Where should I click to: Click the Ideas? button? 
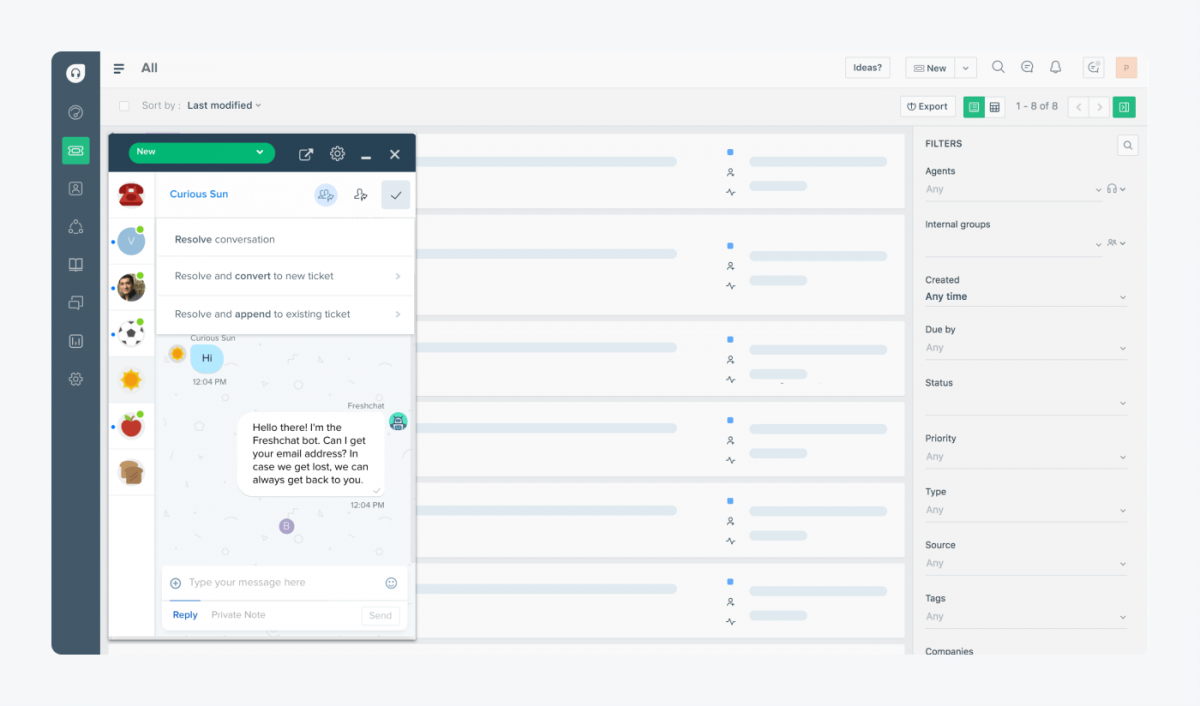click(x=867, y=68)
